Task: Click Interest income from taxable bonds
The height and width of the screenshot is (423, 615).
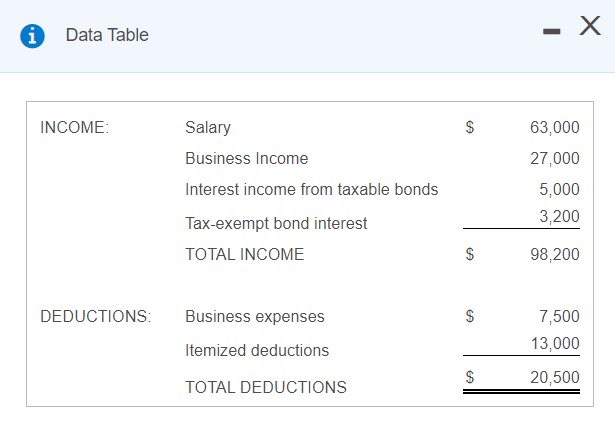Action: 311,190
